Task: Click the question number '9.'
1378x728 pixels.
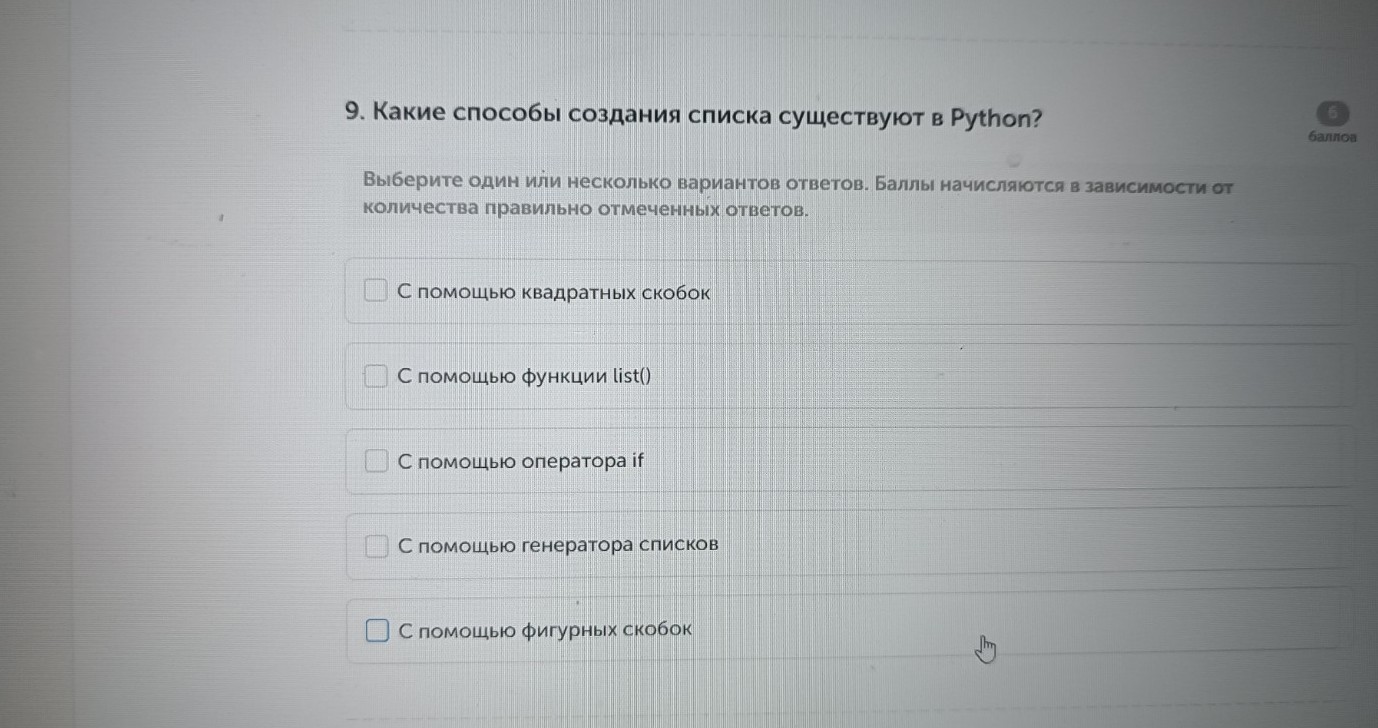Action: (x=352, y=112)
